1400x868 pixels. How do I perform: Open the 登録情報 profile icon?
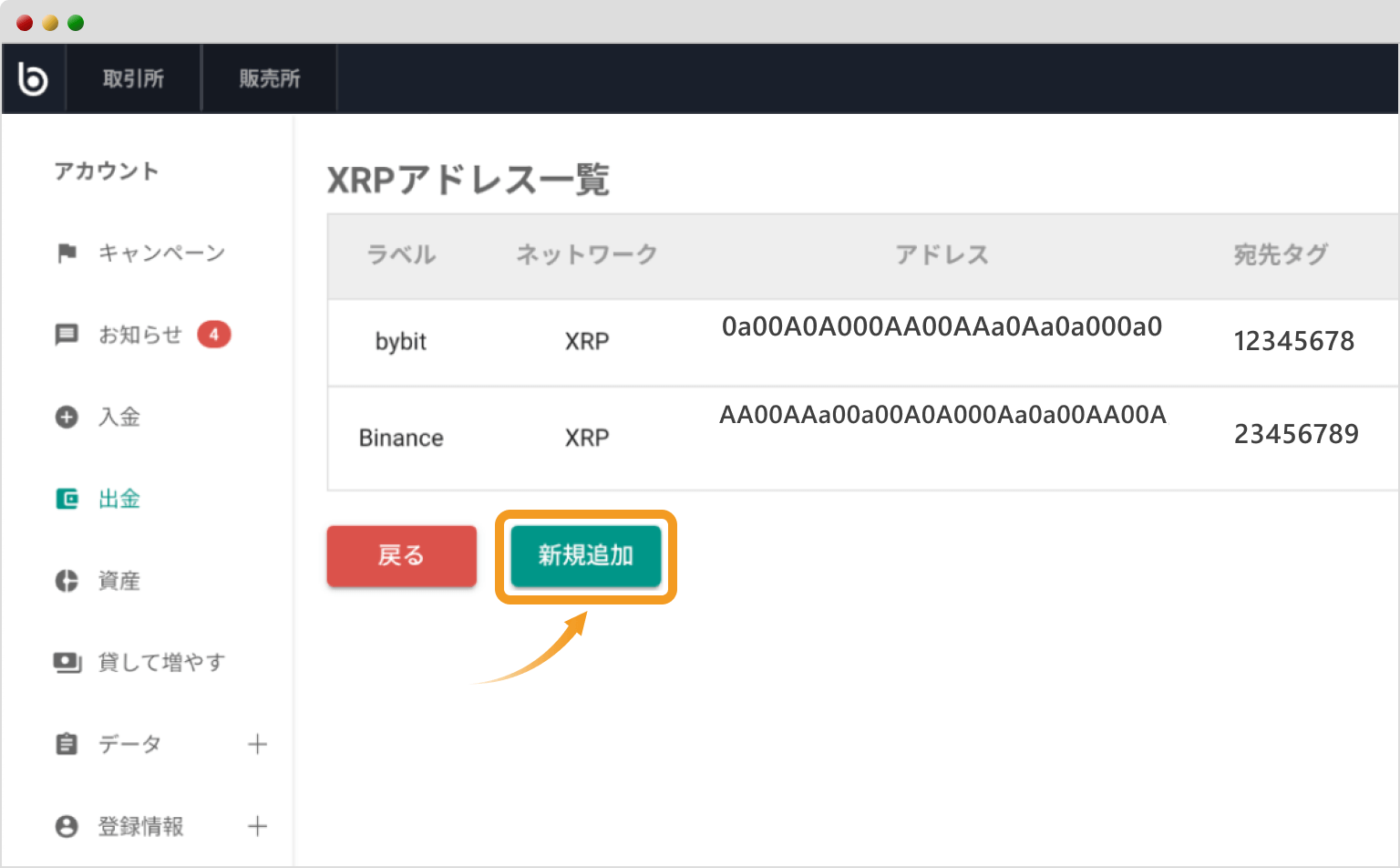click(67, 826)
